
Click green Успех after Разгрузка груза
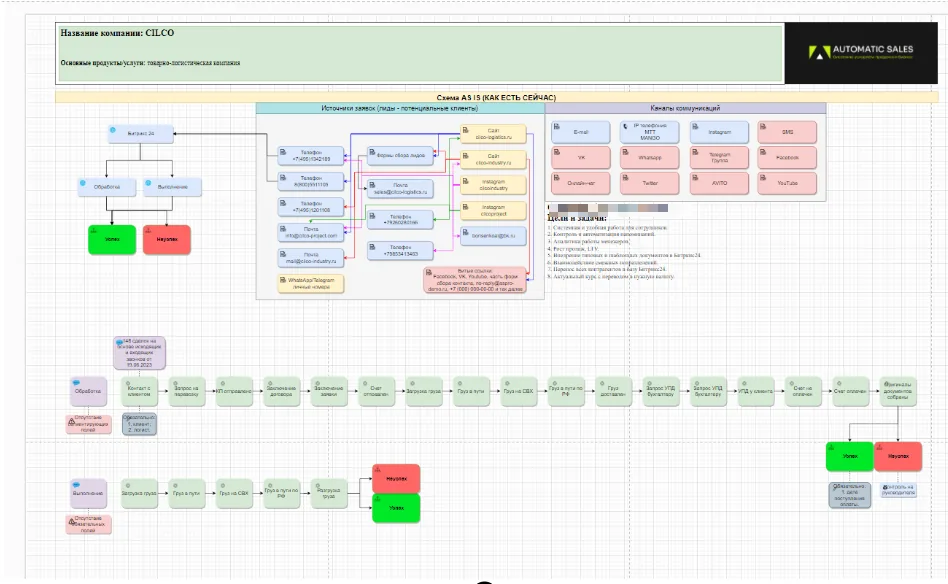point(396,508)
